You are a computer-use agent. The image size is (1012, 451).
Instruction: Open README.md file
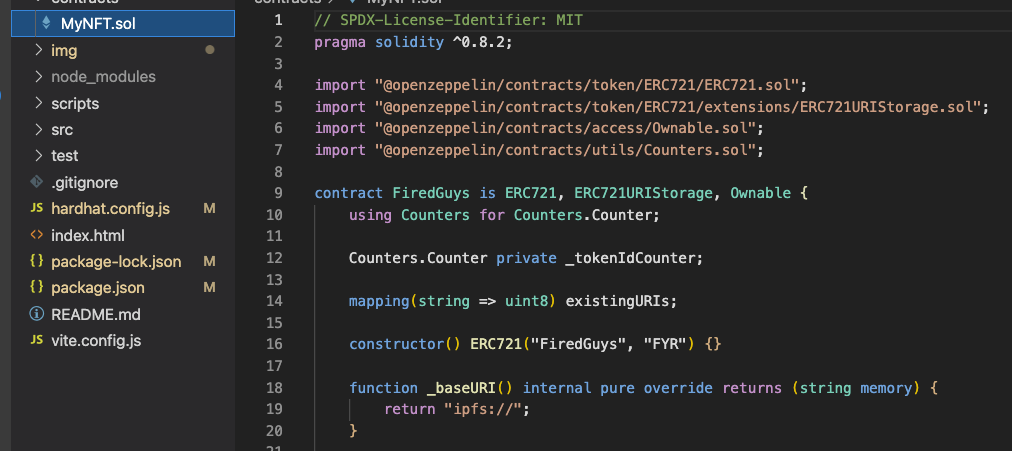tap(96, 315)
